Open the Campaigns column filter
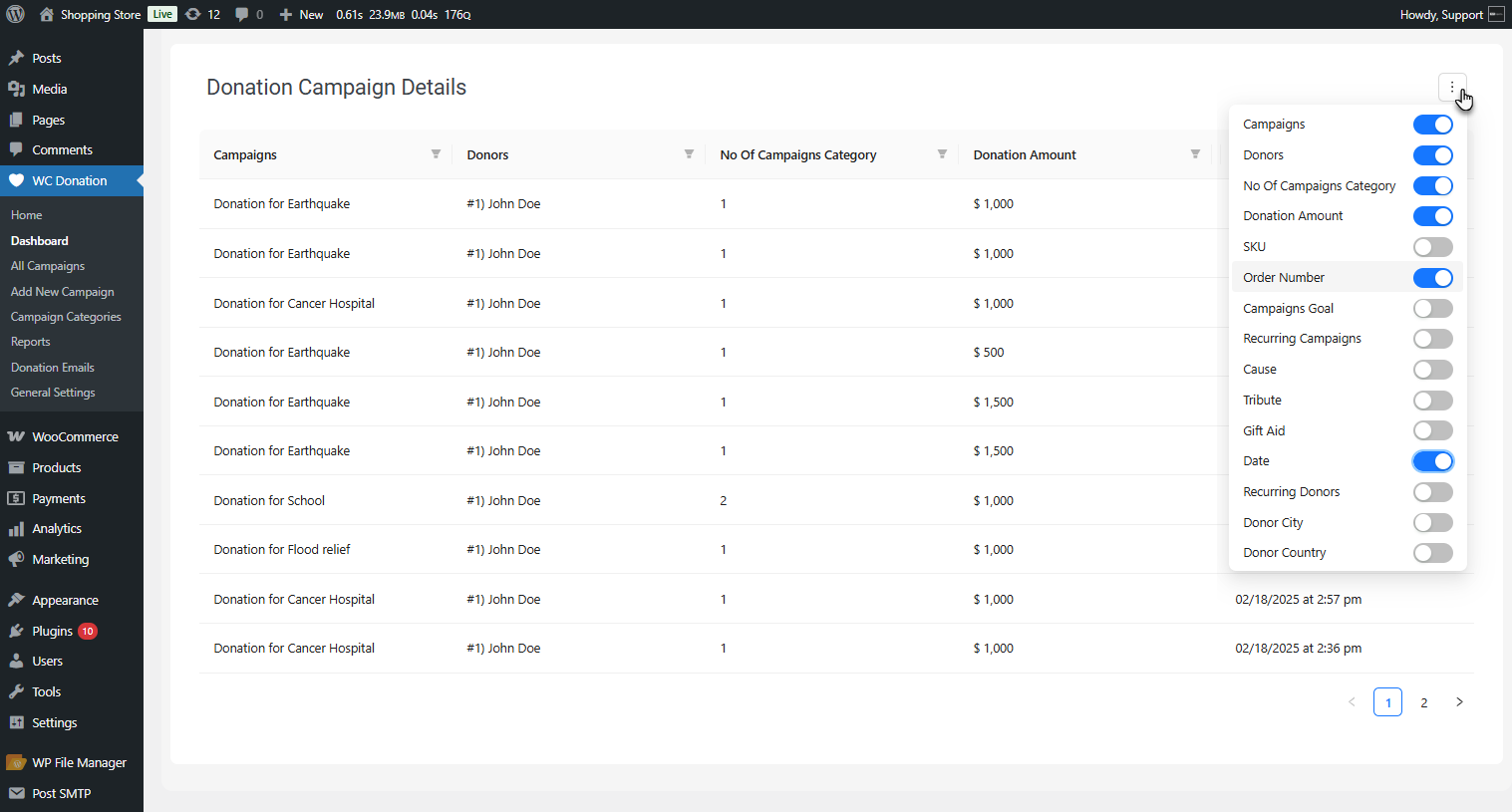The height and width of the screenshot is (812, 1512). tap(436, 153)
